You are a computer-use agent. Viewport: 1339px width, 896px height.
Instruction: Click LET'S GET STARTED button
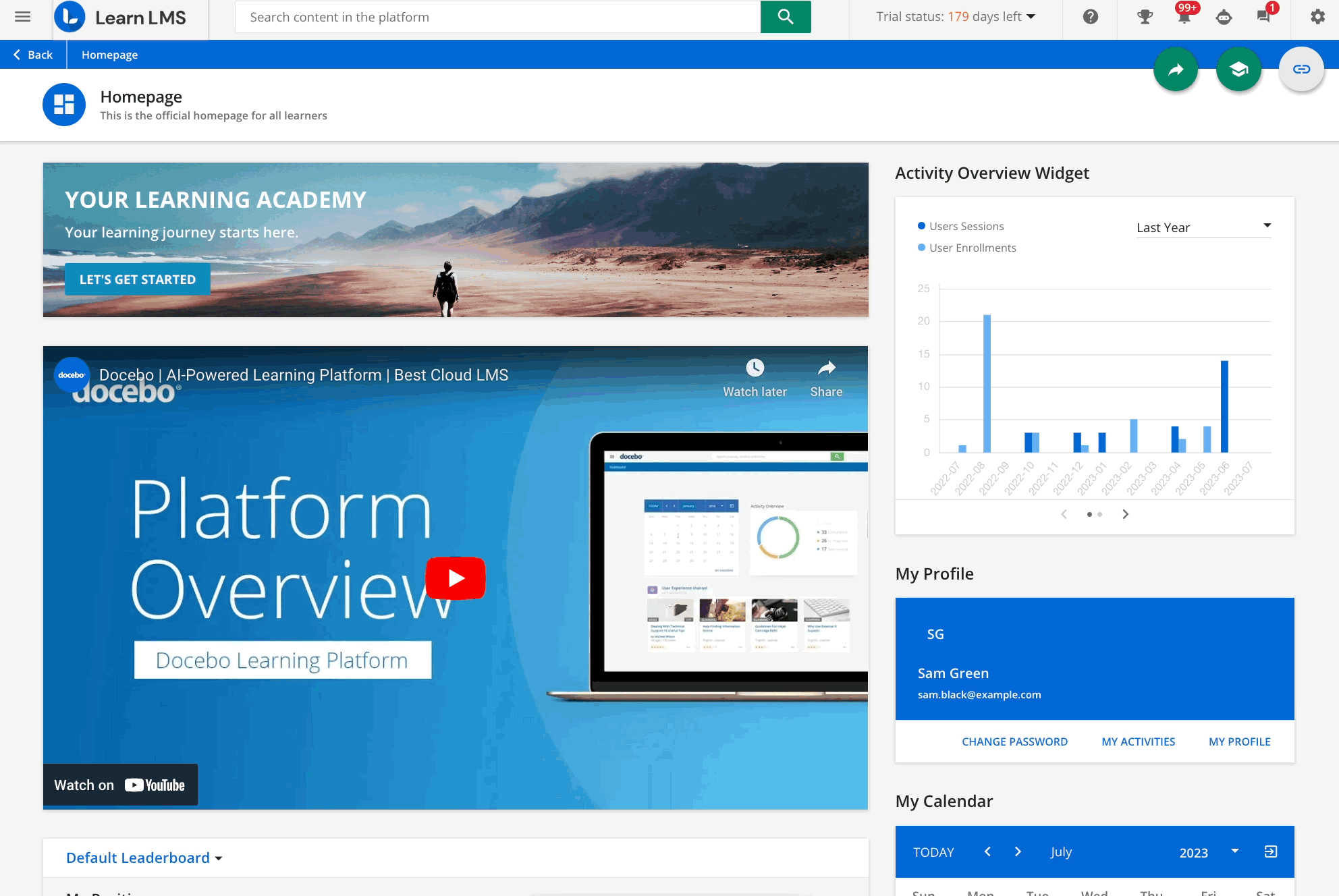click(138, 279)
